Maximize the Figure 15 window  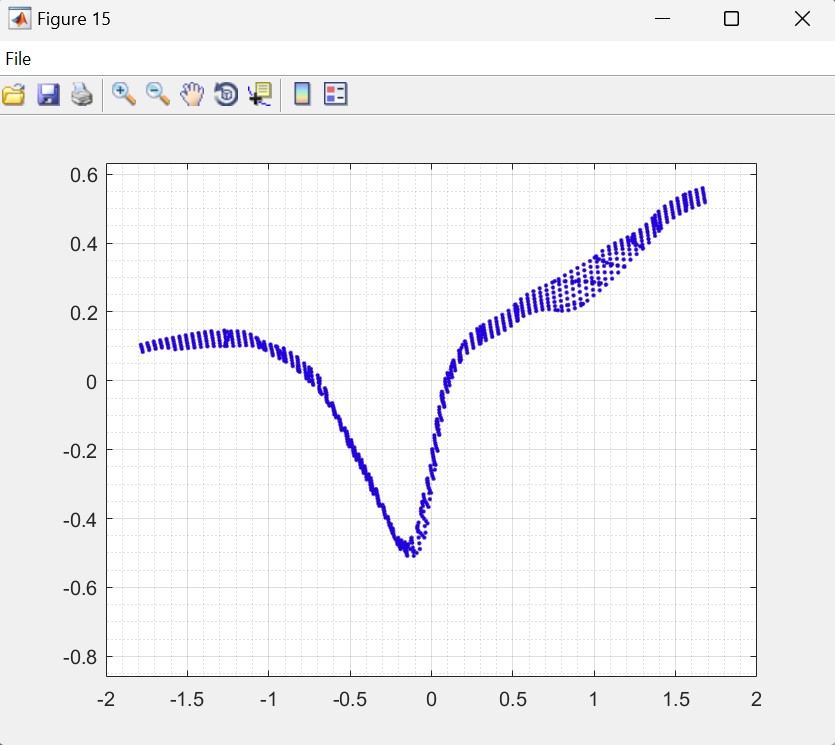(731, 19)
